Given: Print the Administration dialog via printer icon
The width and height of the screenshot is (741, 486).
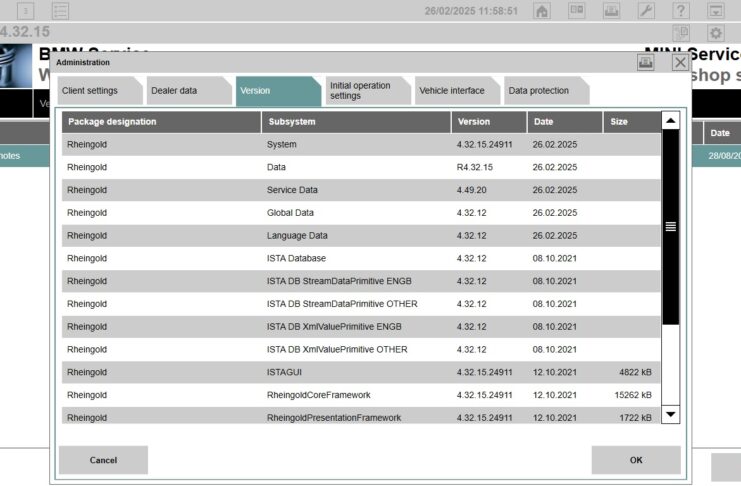Looking at the screenshot, I should click(646, 62).
